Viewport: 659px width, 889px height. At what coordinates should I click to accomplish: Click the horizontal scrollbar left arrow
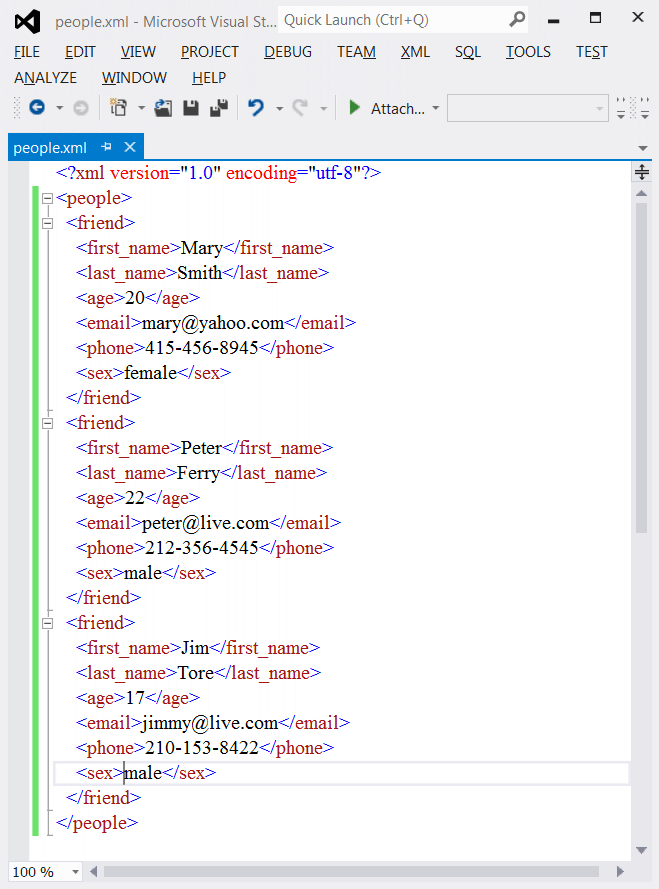pos(94,871)
